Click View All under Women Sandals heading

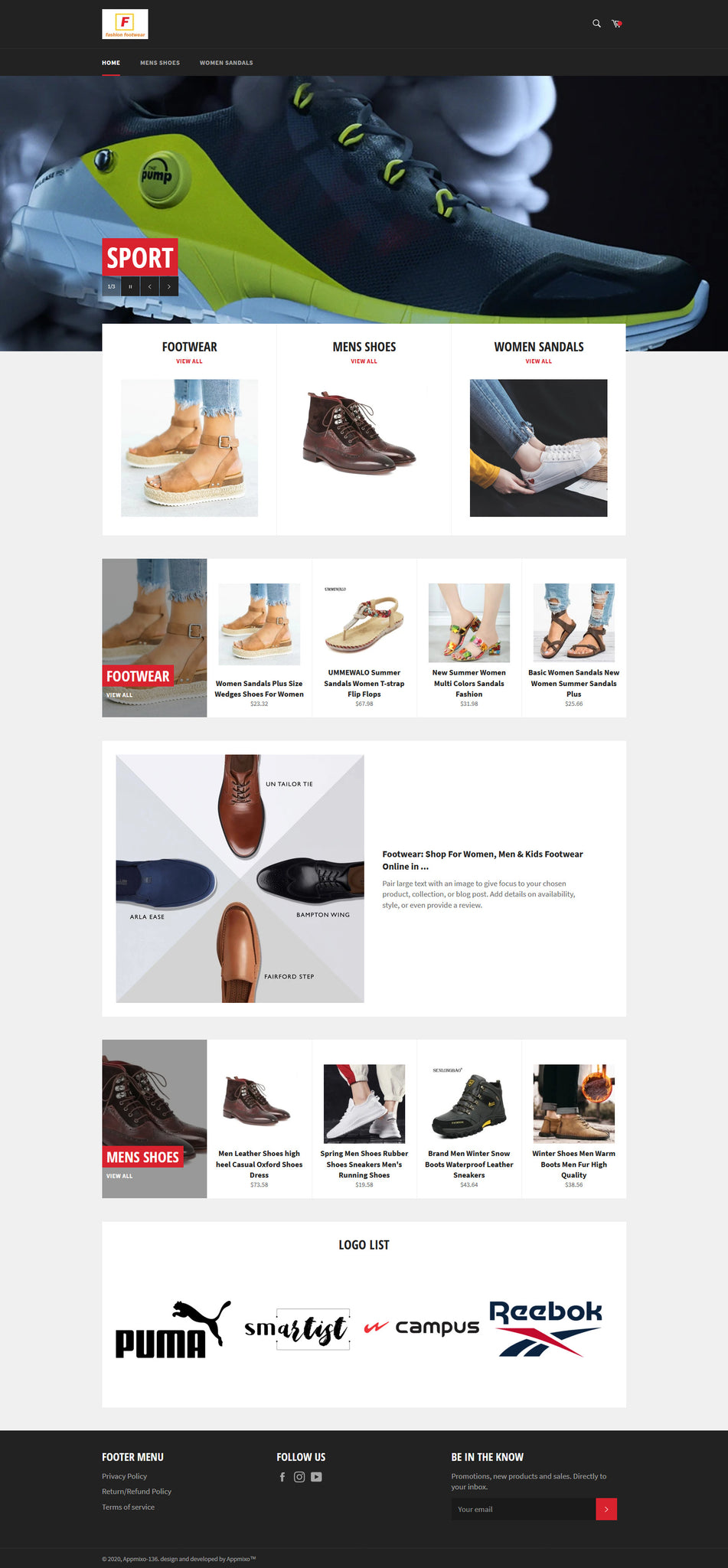point(538,361)
